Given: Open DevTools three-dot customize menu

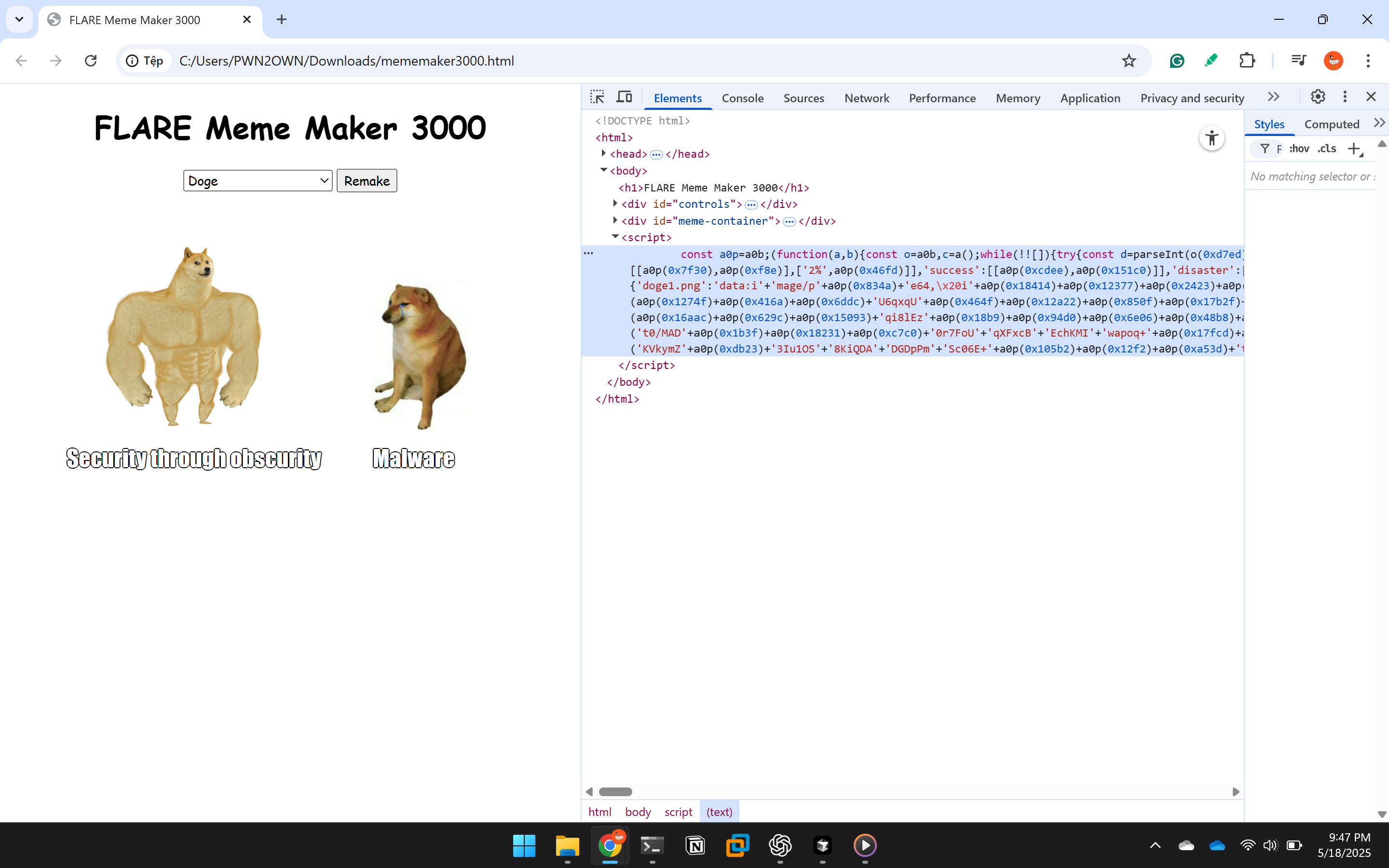Looking at the screenshot, I should click(1345, 96).
